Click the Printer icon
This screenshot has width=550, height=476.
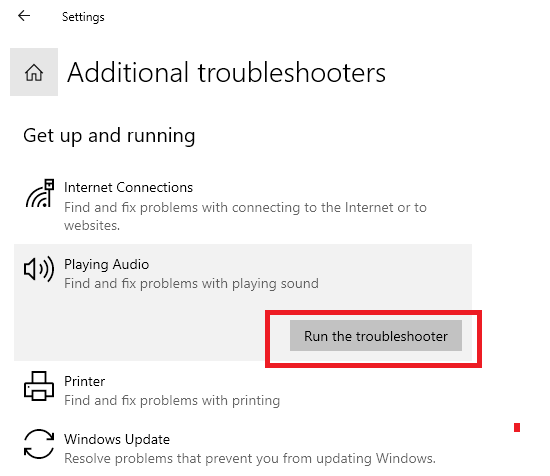click(39, 386)
